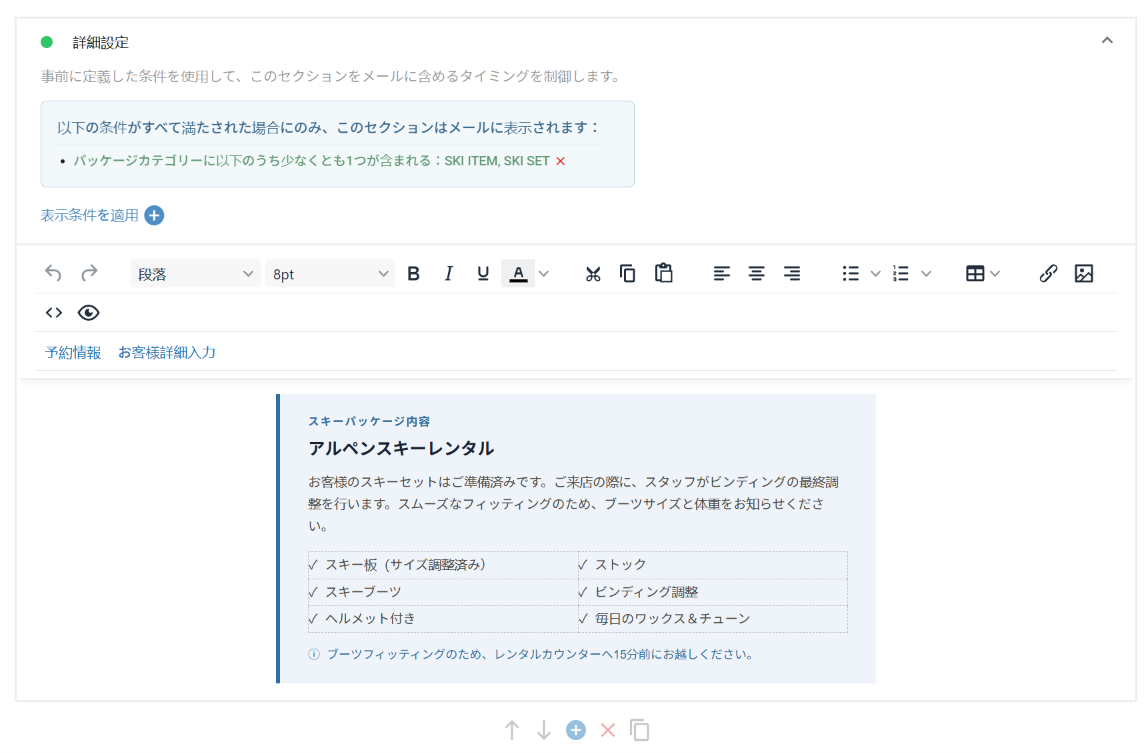Image resolution: width=1146 pixels, height=753 pixels.
Task: Click the ストック table cell
Action: pos(713,564)
